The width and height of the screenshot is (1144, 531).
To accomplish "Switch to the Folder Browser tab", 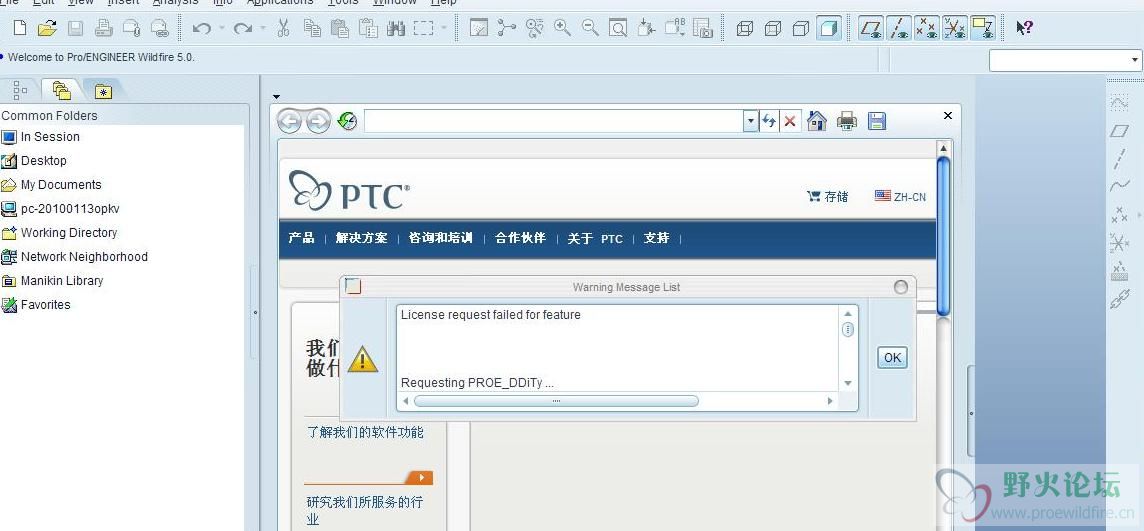I will pos(61,90).
